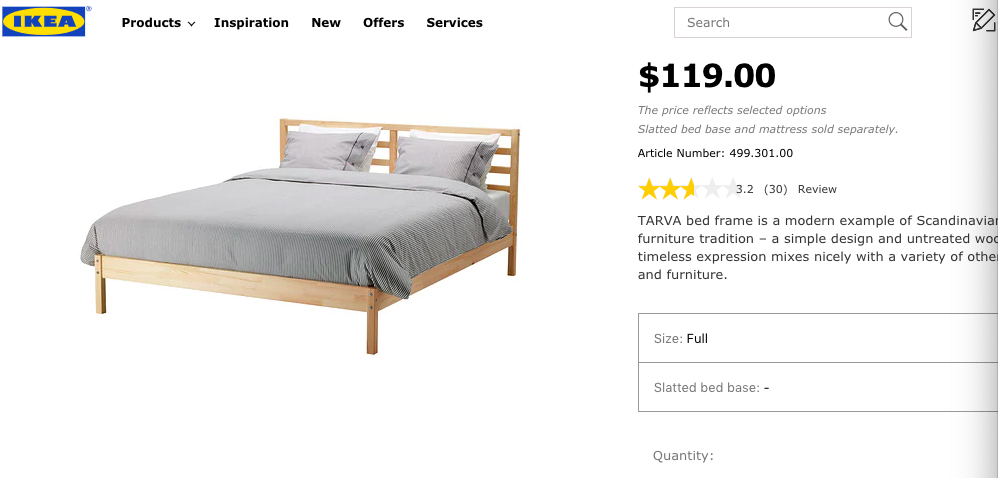
Task: Open the New menu item
Action: coord(326,23)
